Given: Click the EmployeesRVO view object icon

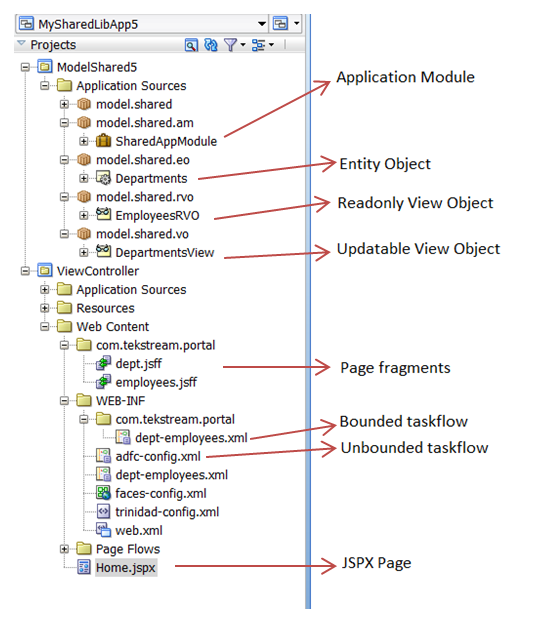Looking at the screenshot, I should (x=103, y=214).
